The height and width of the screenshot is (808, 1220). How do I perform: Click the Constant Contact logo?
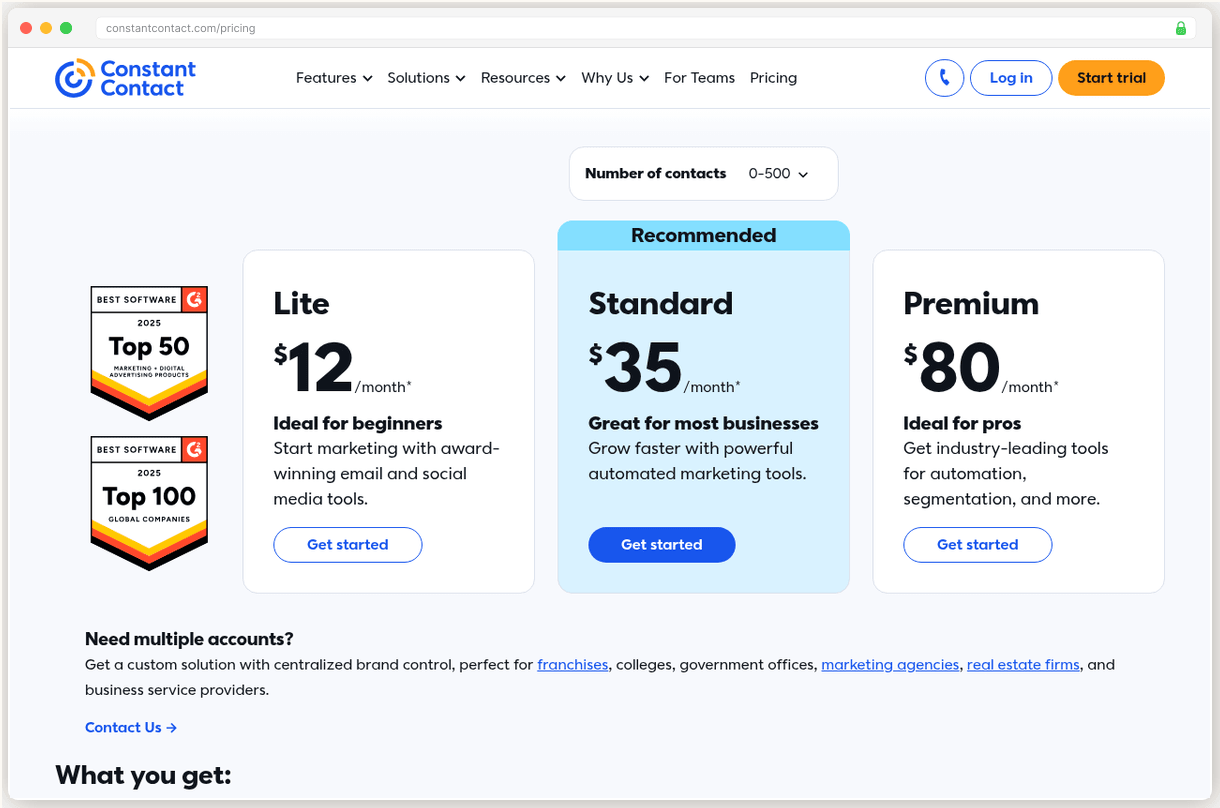(125, 77)
